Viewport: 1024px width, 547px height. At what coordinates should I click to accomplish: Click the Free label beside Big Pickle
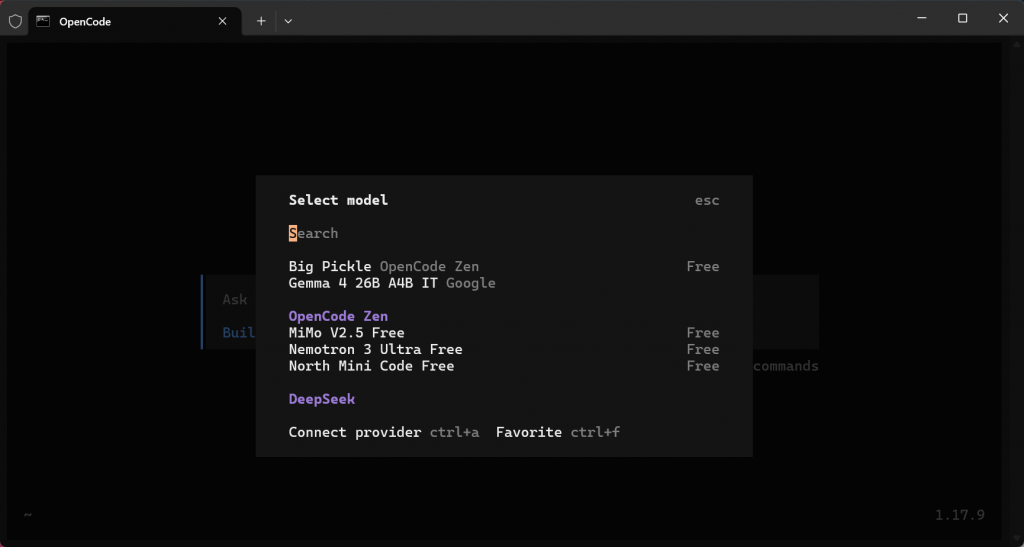pyautogui.click(x=703, y=266)
